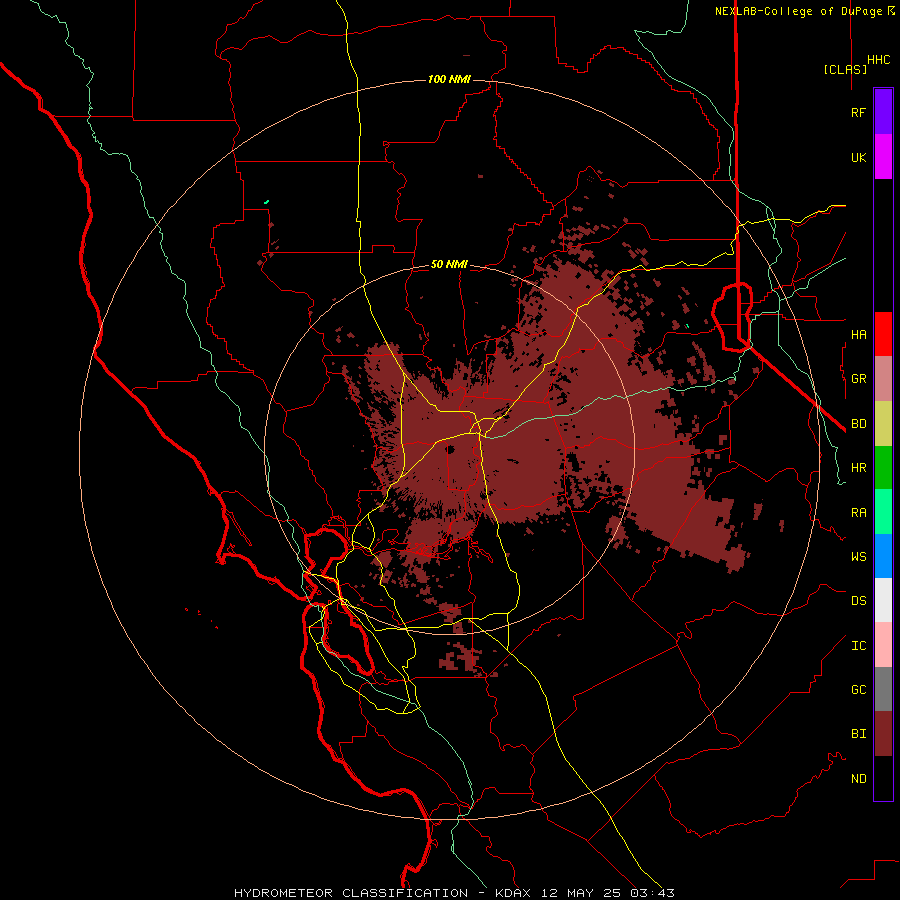Click the HR legend label
Screen dimensions: 900x900
pyautogui.click(x=858, y=468)
